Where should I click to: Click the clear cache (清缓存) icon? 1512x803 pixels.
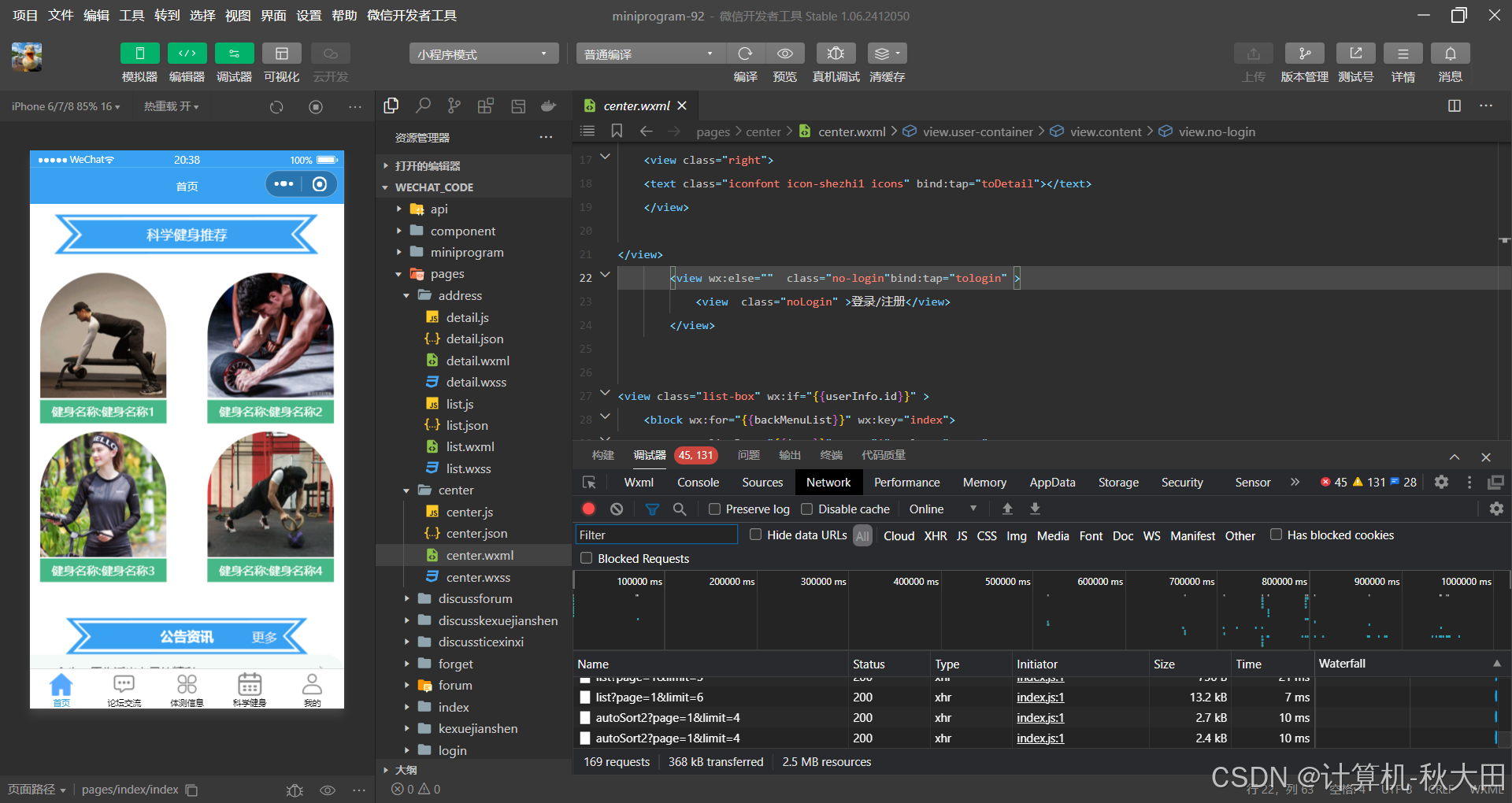(887, 54)
